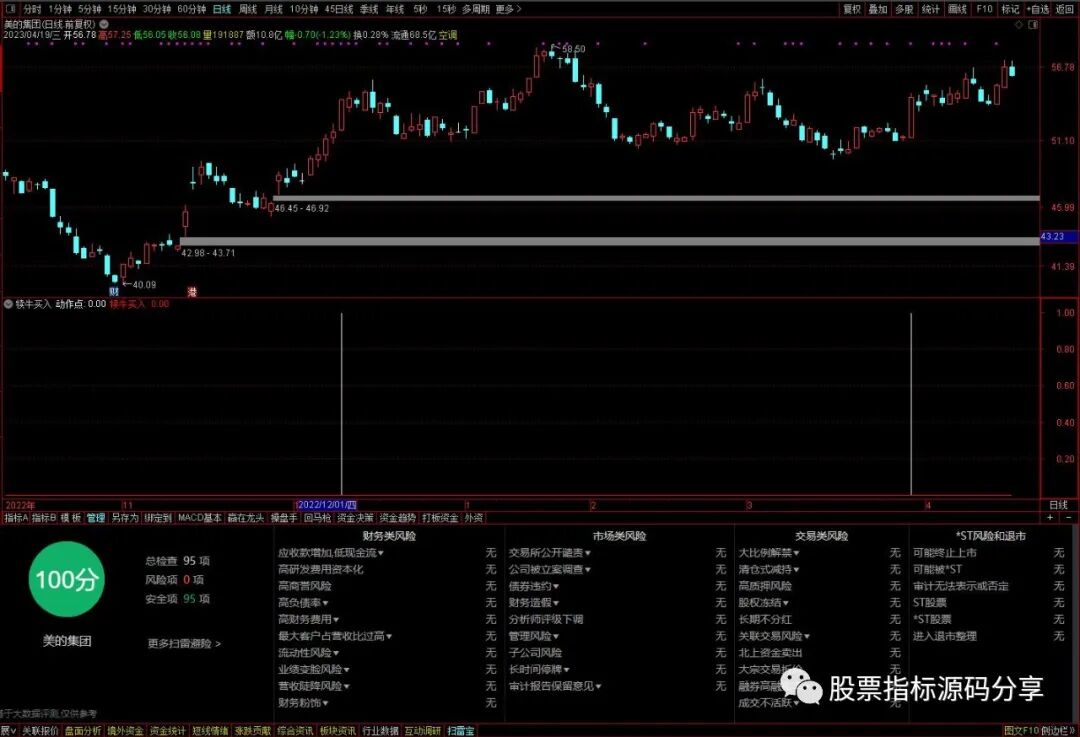The height and width of the screenshot is (737, 1080).
Task: Click the 标记 mark button
Action: (x=1010, y=9)
